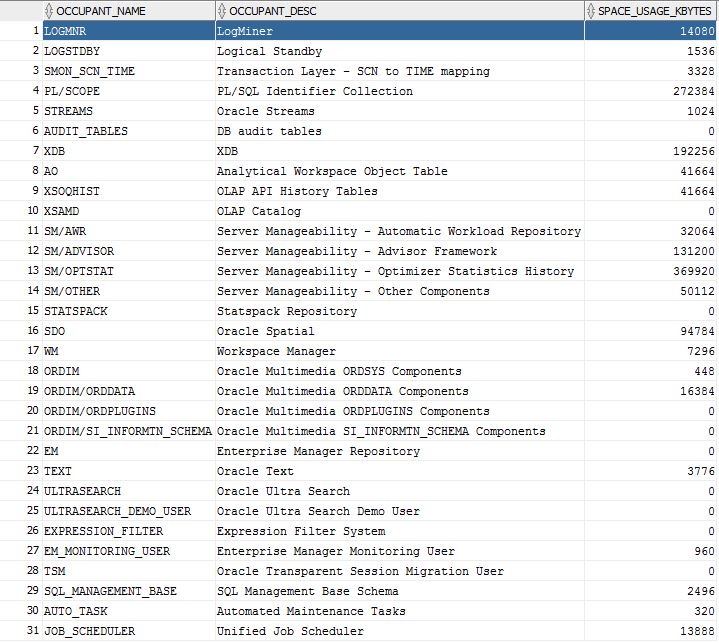Click the 'Workspace Manager' description cell
719x643 pixels.
coord(400,351)
